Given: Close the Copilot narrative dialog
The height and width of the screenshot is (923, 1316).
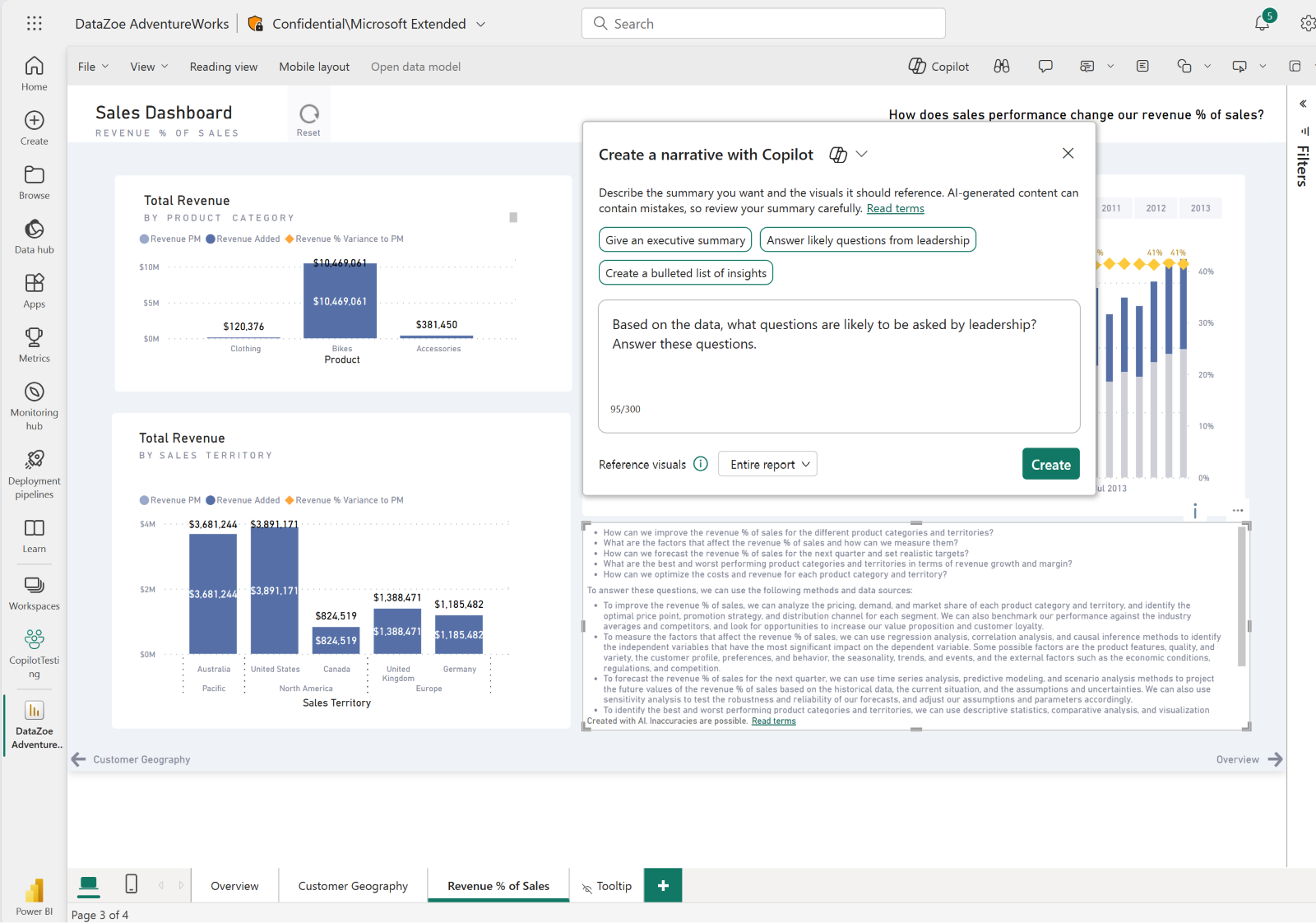Looking at the screenshot, I should click(1068, 153).
